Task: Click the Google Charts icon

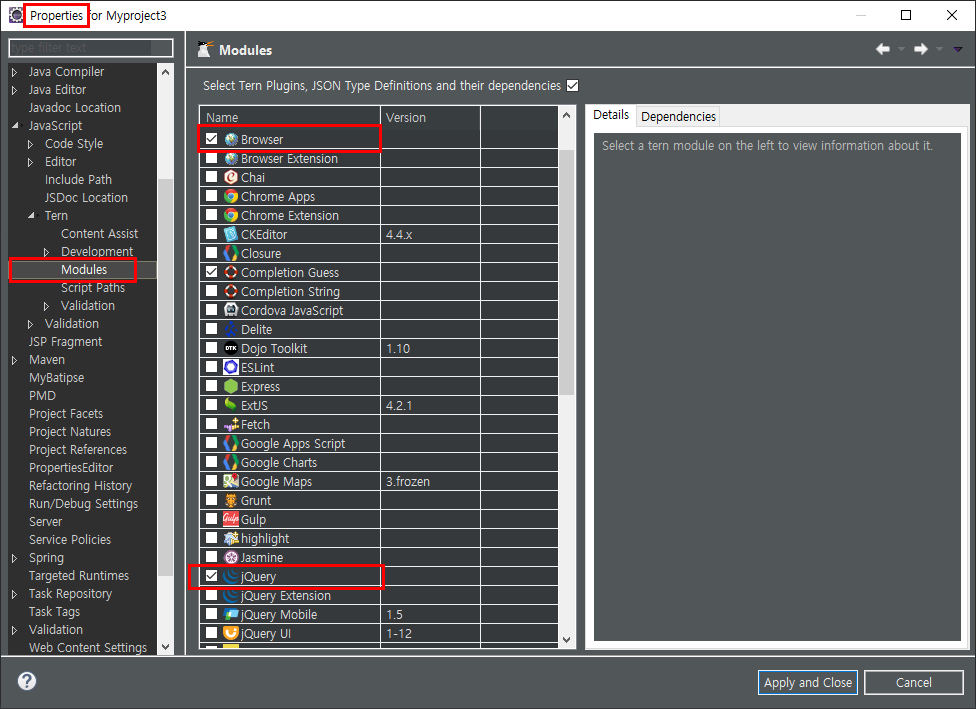Action: point(231,462)
